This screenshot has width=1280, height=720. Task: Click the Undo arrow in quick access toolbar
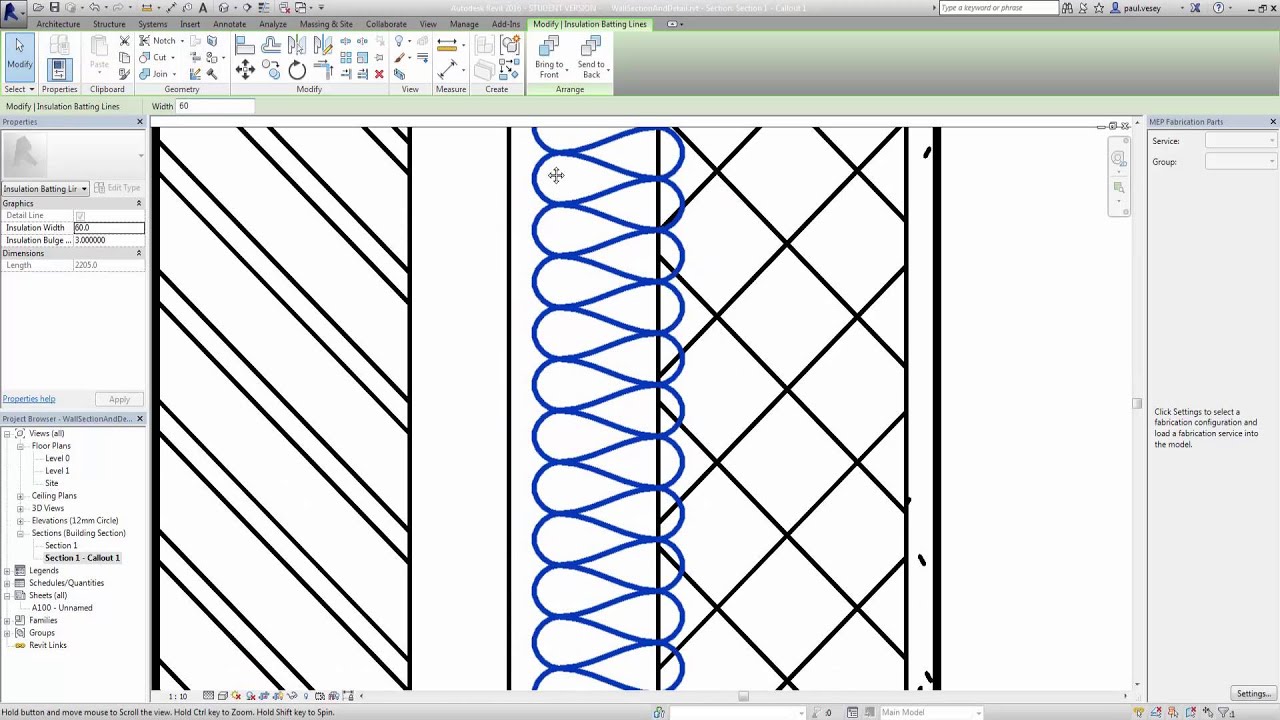[x=93, y=8]
